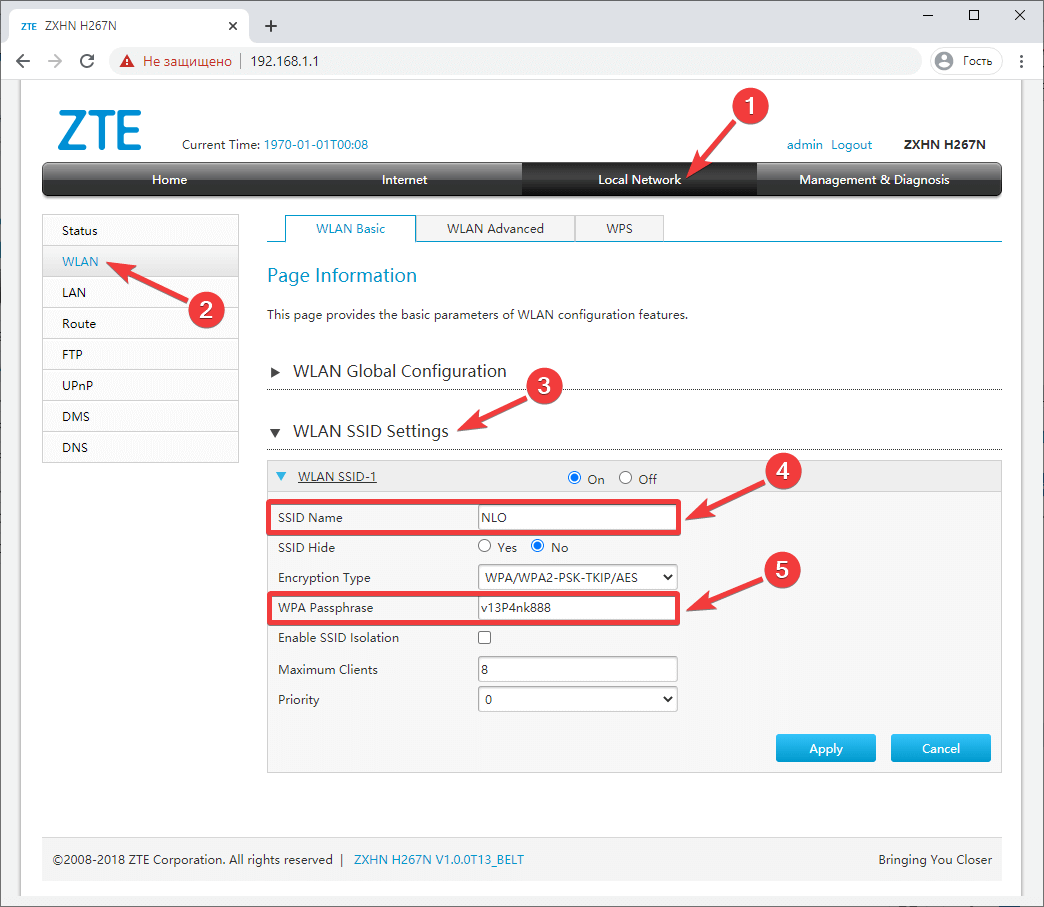Click the back navigation arrow
1044x907 pixels.
click(23, 61)
